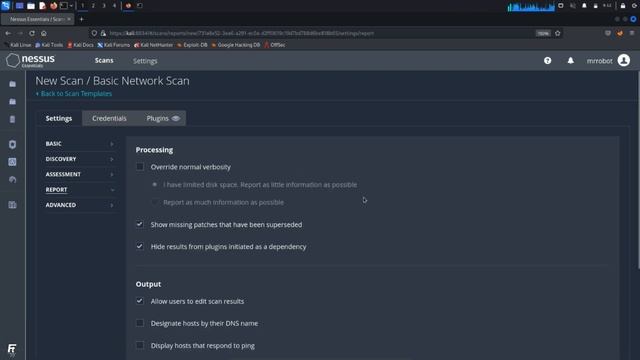Uncheck Hide results from dependency plugins
640x360 pixels.
point(140,247)
